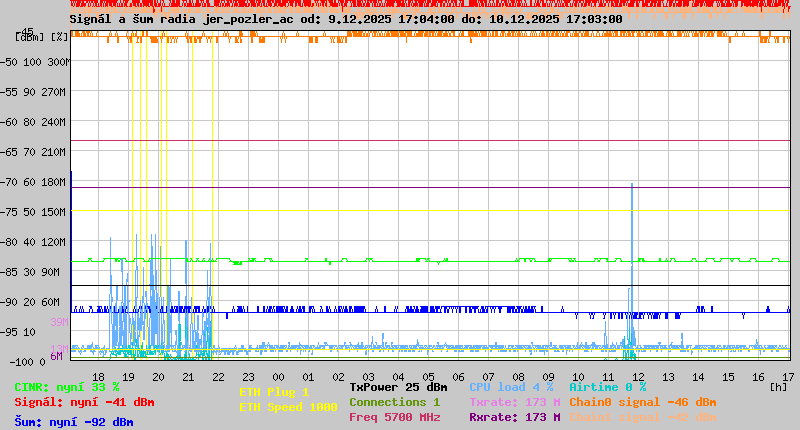This screenshot has height=430, width=800.
Task: Select the Rxrate 173 M label
Action: point(515,417)
